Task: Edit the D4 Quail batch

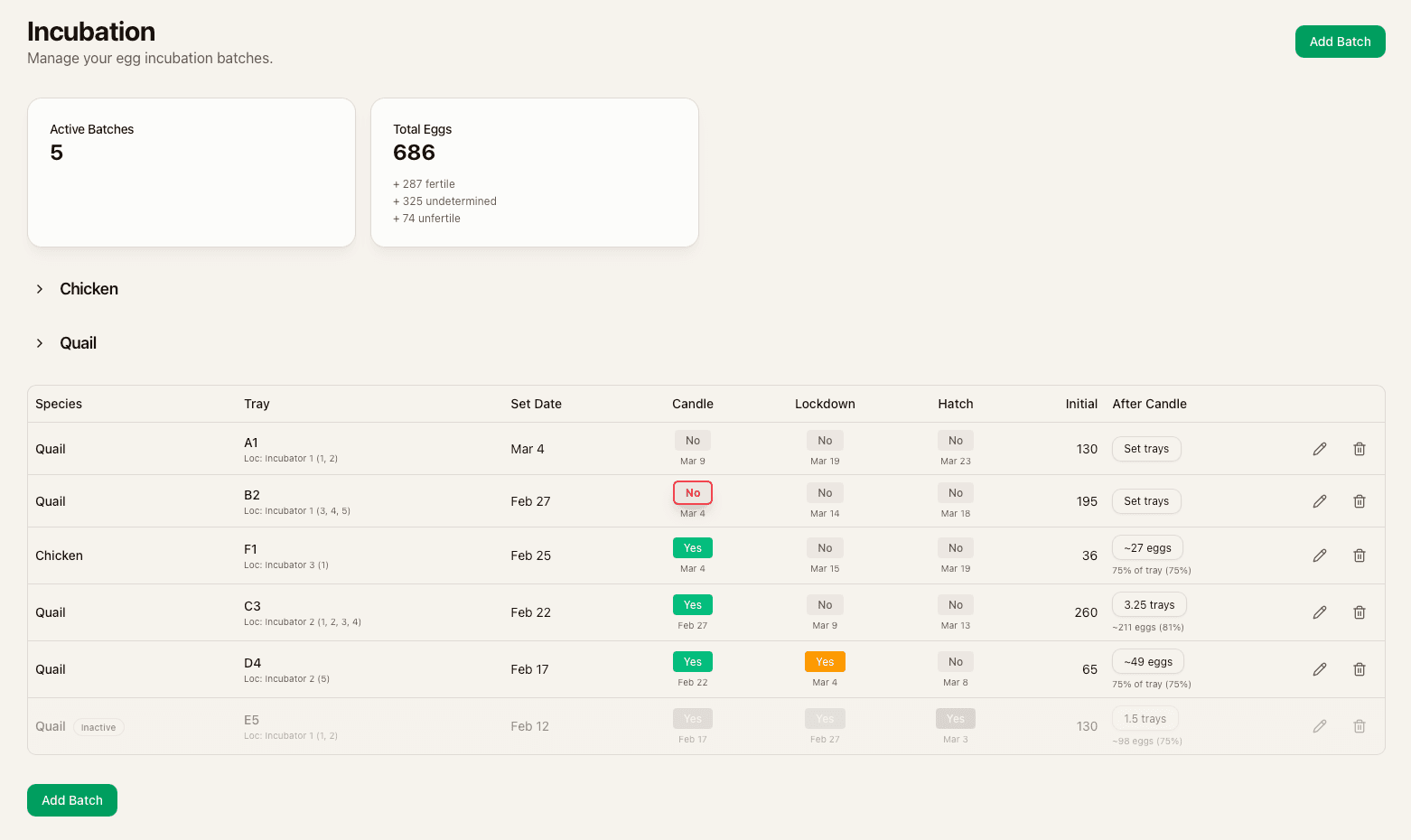Action: (x=1320, y=668)
